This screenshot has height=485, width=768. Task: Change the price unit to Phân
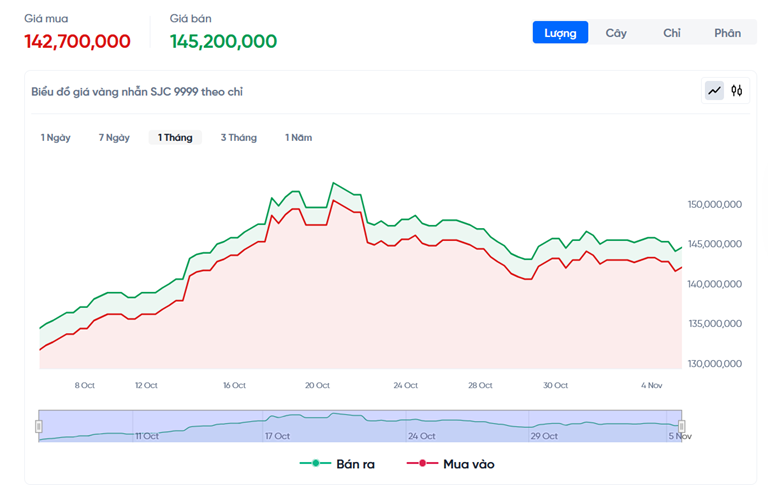tap(727, 33)
